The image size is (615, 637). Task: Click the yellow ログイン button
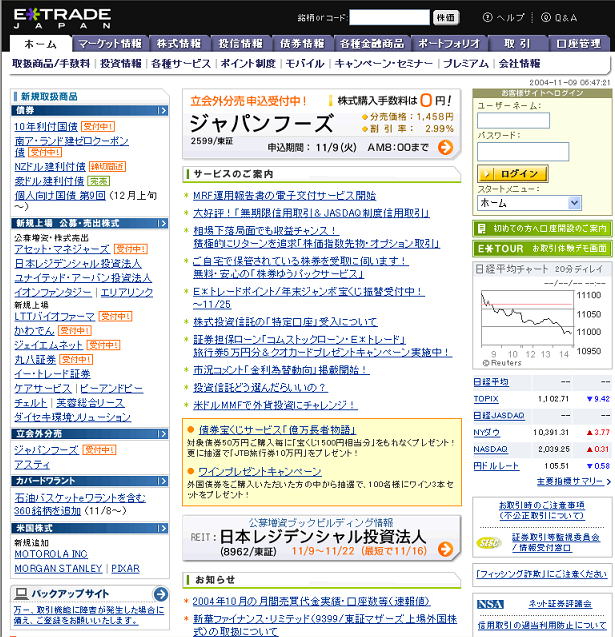pos(513,174)
